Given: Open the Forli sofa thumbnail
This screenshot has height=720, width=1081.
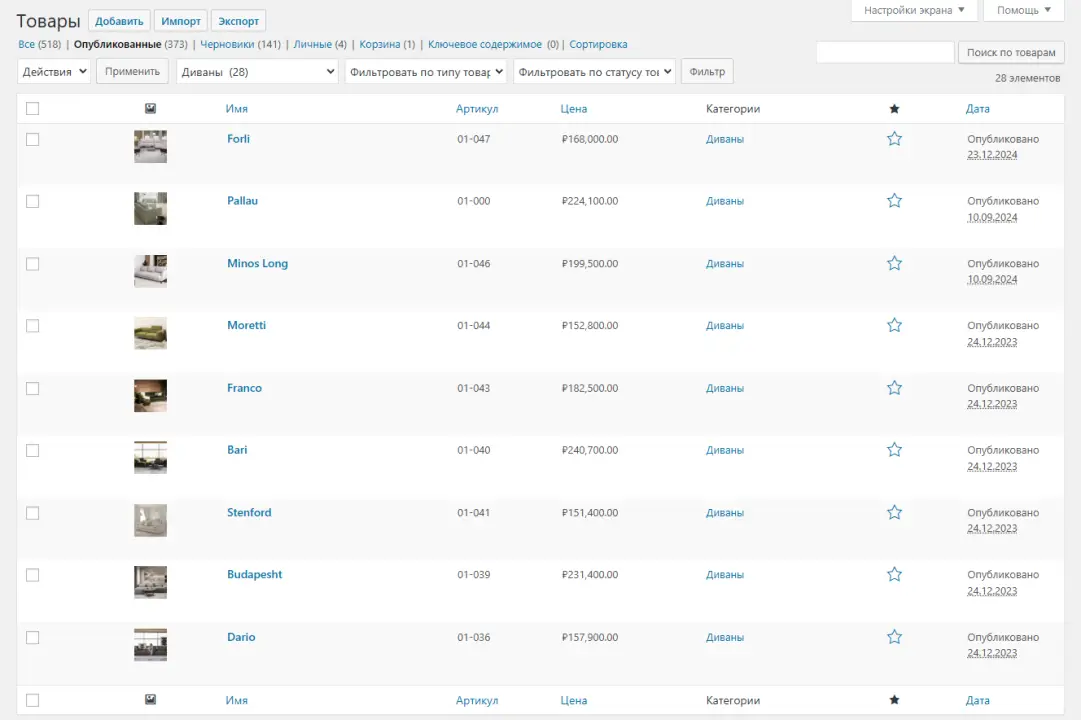Looking at the screenshot, I should click(x=150, y=146).
